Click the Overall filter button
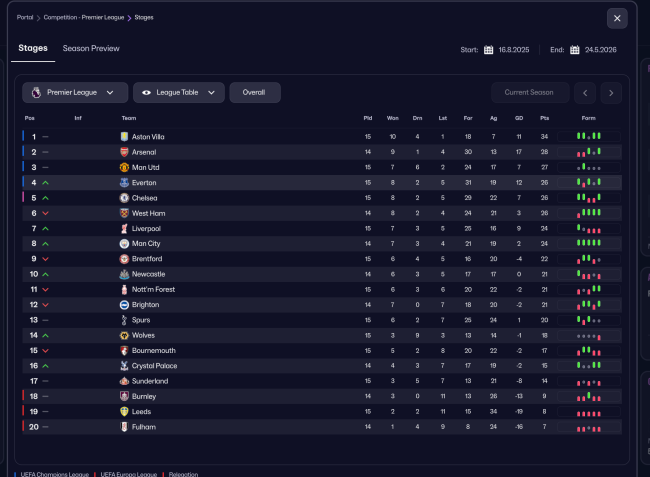 (254, 93)
